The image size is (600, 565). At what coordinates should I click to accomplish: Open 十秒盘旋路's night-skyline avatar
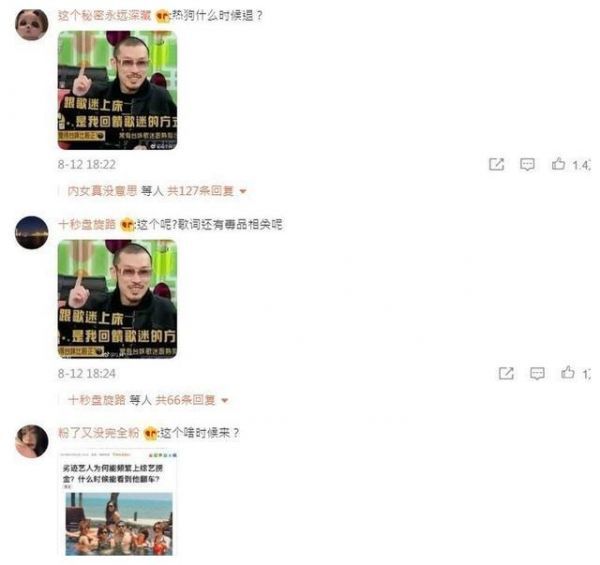[x=31, y=232]
